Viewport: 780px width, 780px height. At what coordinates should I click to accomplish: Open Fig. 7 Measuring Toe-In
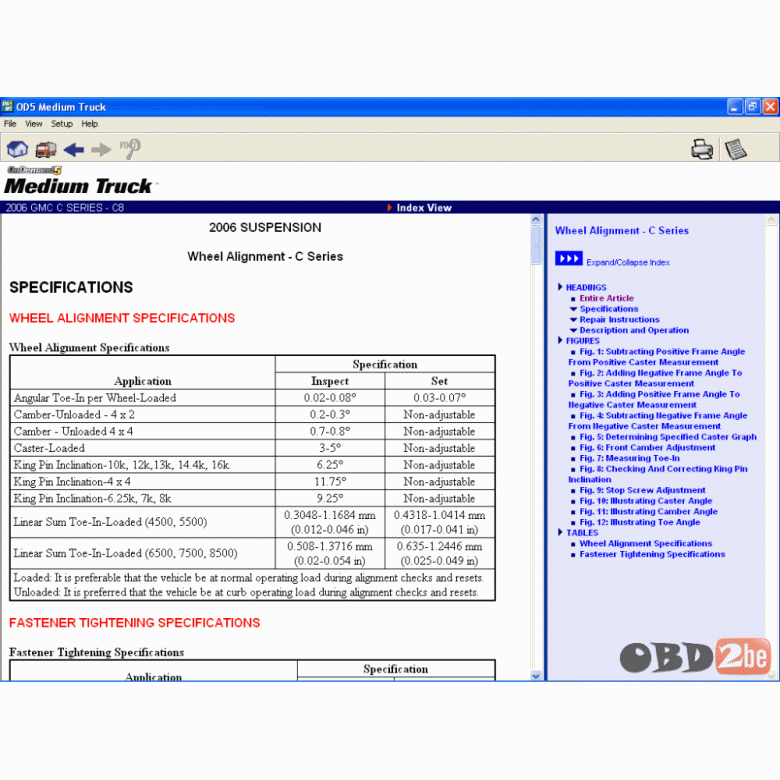click(x=629, y=458)
